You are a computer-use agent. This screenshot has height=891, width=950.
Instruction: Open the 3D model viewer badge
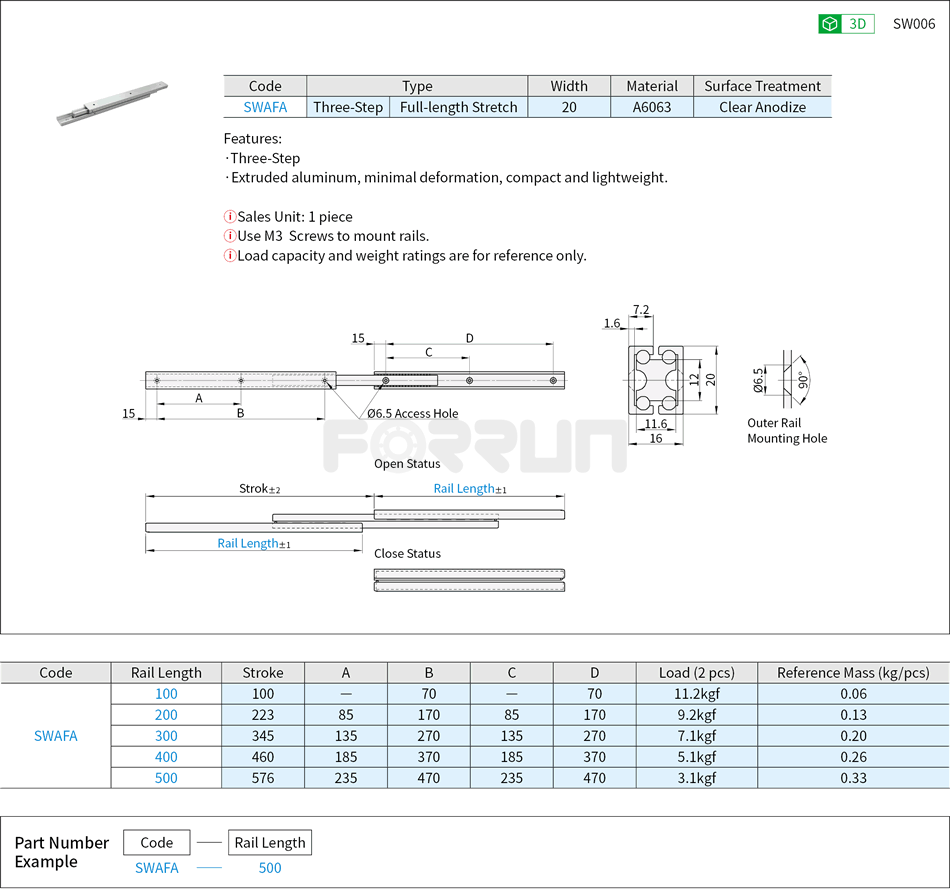point(847,23)
